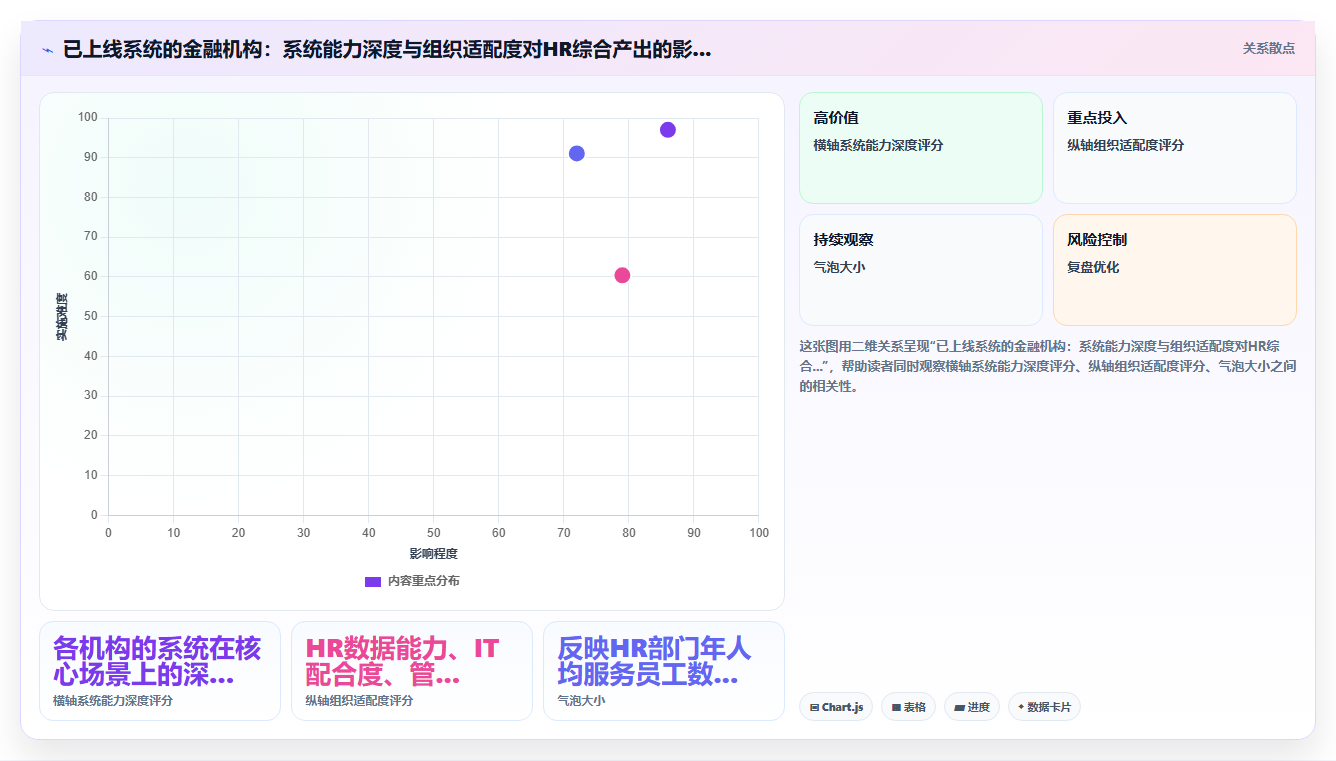Screen dimensions: 1336x761
Task: Click the 影响程度 x-axis title
Action: (x=433, y=554)
